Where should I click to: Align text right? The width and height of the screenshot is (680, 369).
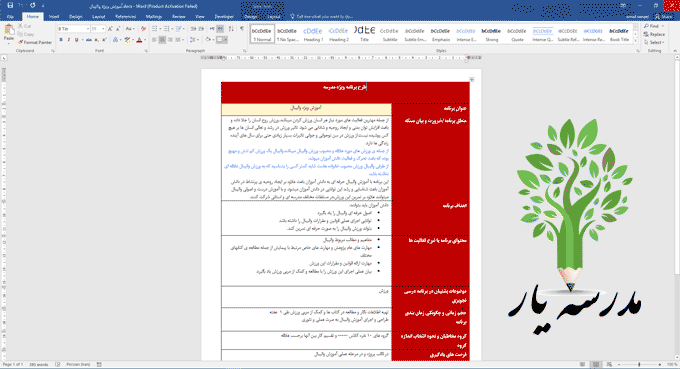click(x=170, y=40)
